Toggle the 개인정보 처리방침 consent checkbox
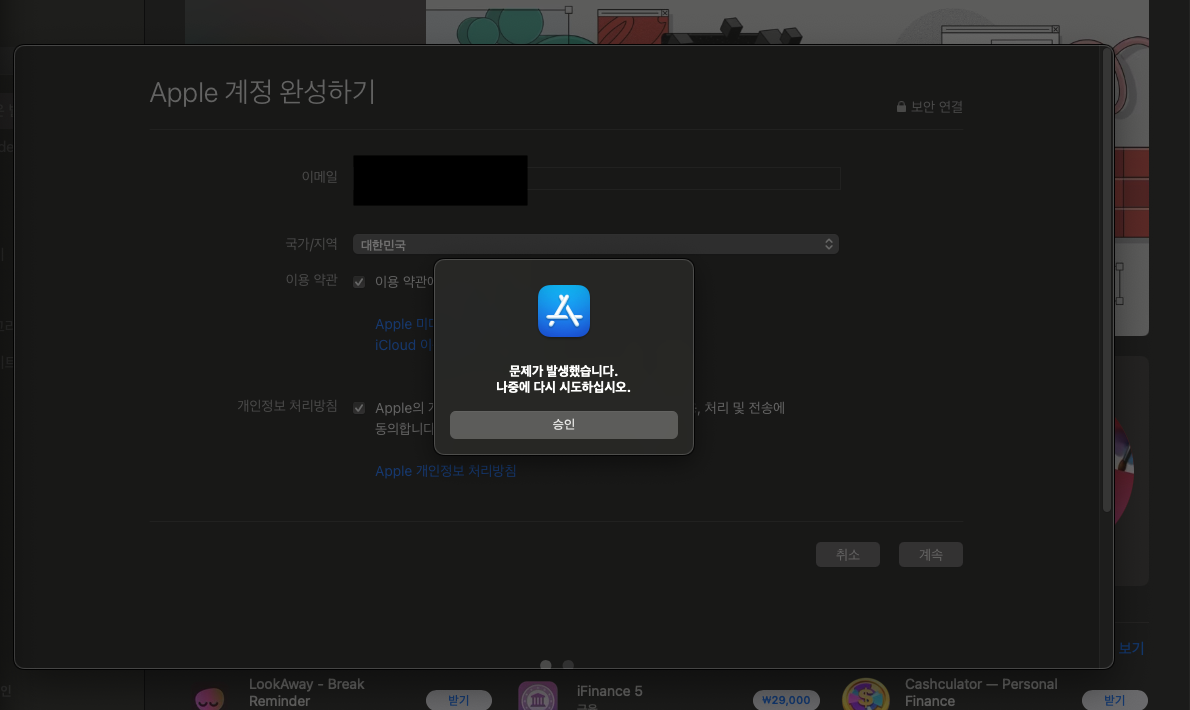Image resolution: width=1190 pixels, height=710 pixels. (x=359, y=408)
